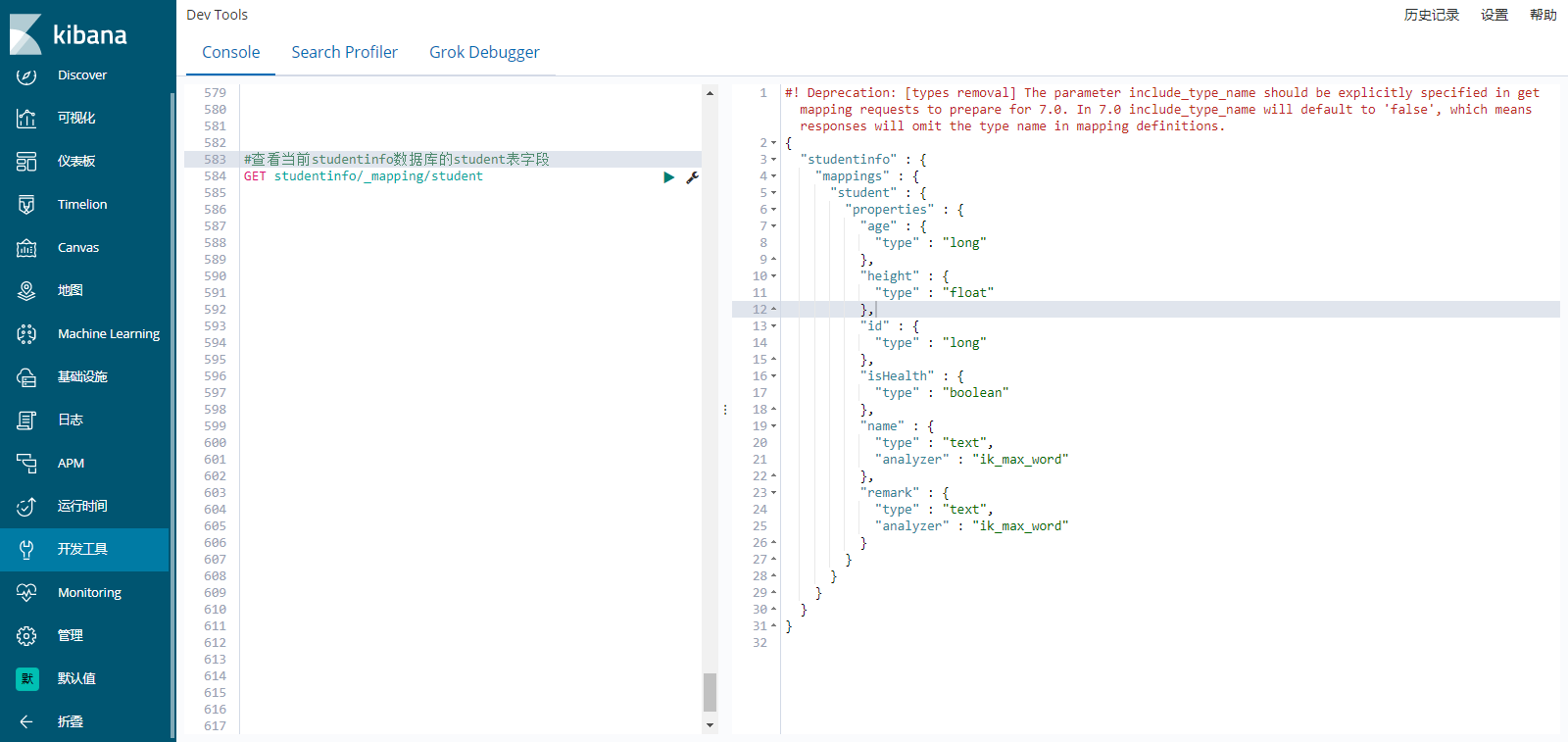This screenshot has height=742, width=1568.
Task: Click the editor scrollbar up arrow
Action: pos(710,93)
